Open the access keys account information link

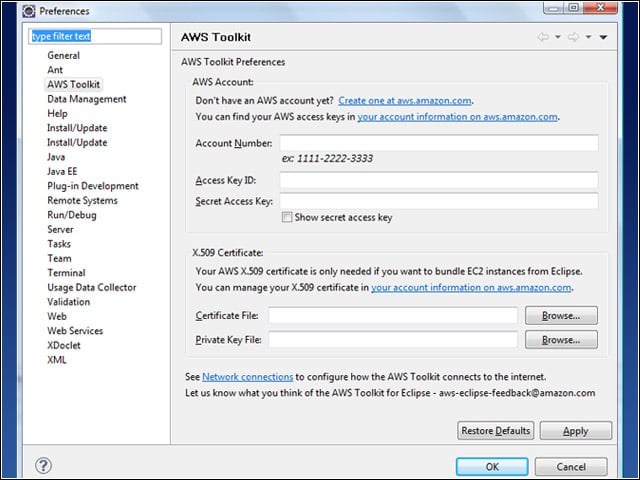[458, 117]
